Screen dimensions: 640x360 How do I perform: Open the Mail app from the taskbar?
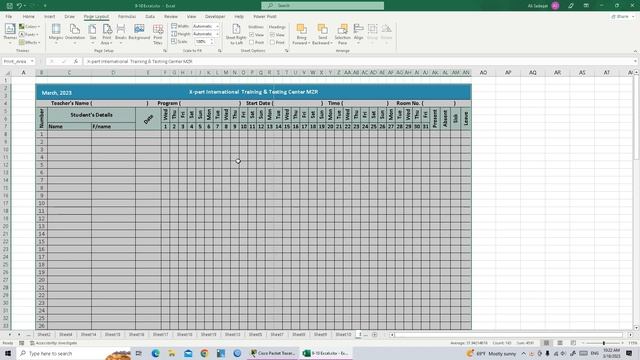[188, 353]
